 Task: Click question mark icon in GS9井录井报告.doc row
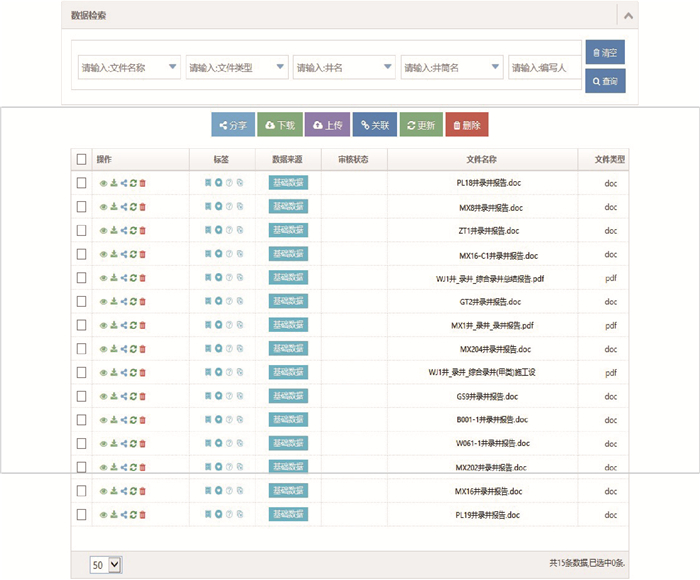(229, 397)
